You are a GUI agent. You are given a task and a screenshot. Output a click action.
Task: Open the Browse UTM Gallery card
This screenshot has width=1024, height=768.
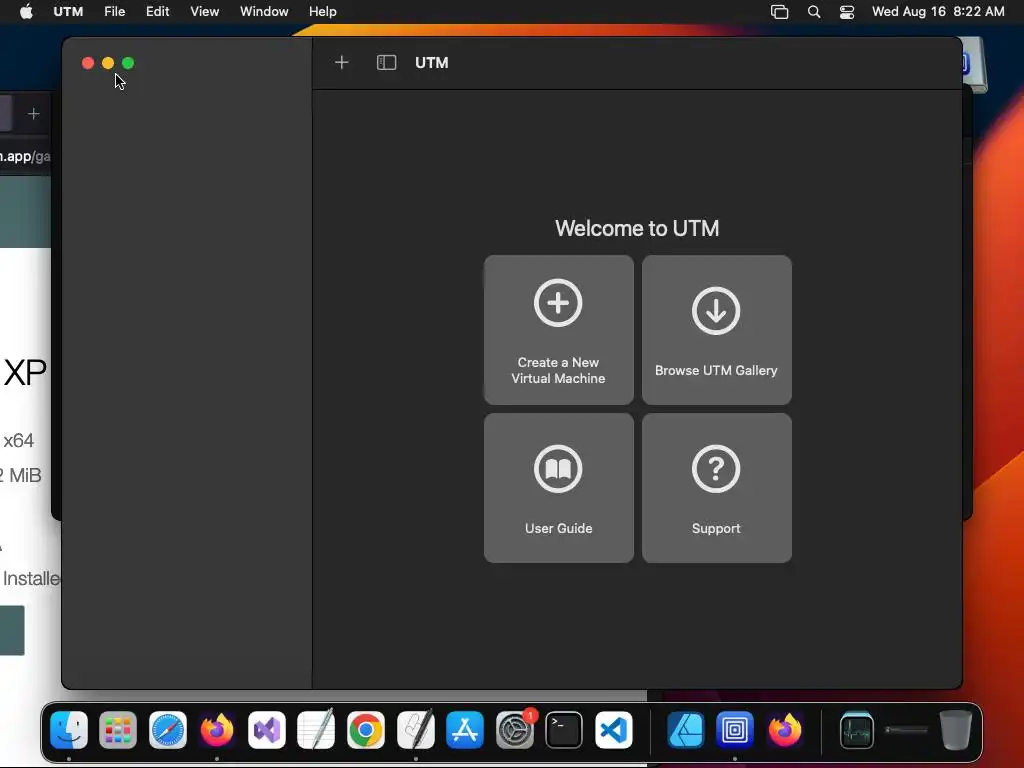(716, 330)
